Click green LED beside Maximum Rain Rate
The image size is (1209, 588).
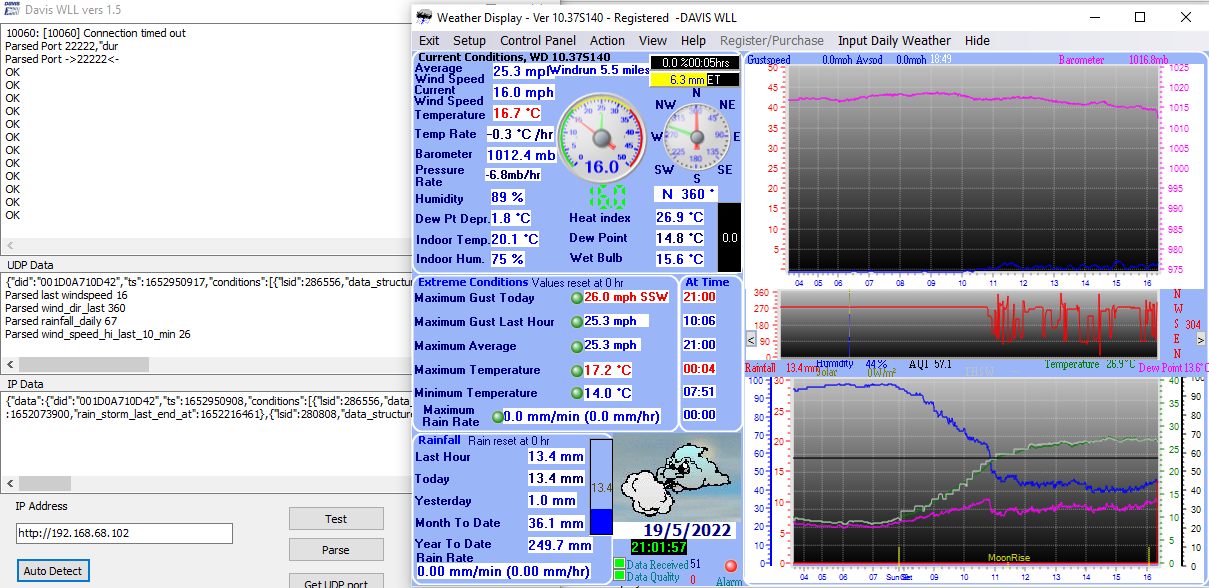(497, 417)
